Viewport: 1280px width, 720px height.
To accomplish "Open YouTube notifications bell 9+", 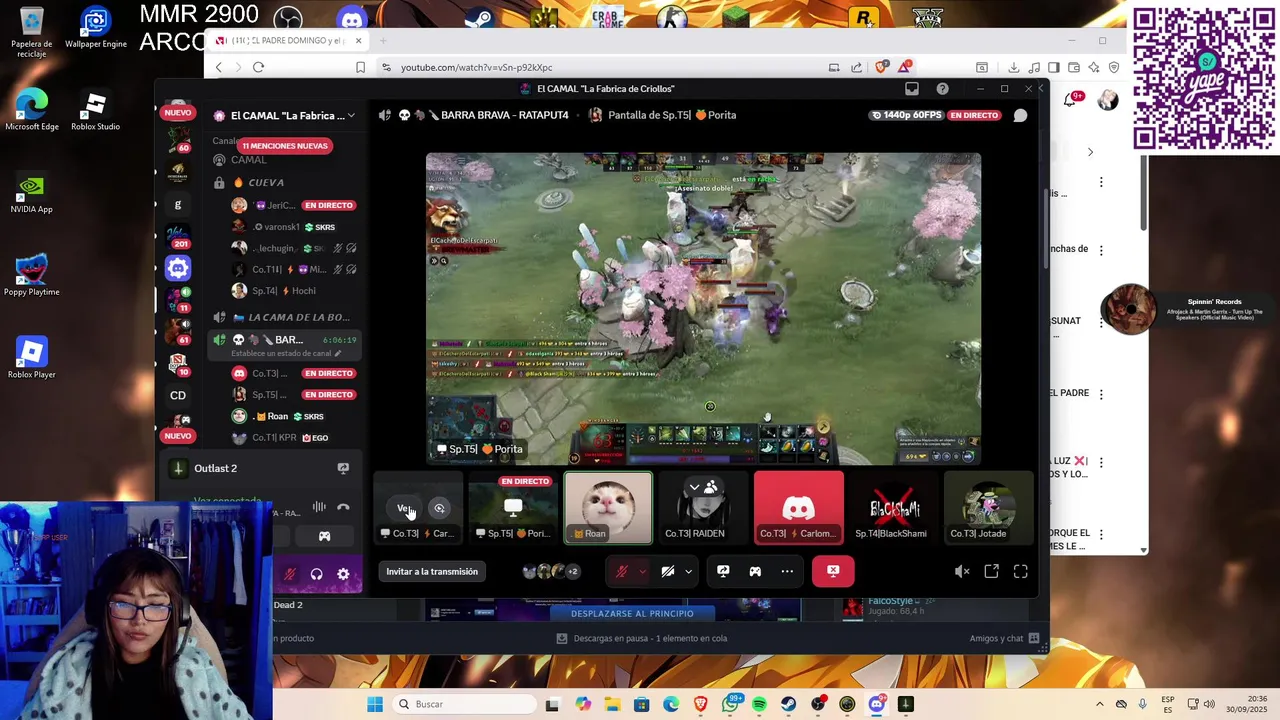I will [1071, 100].
